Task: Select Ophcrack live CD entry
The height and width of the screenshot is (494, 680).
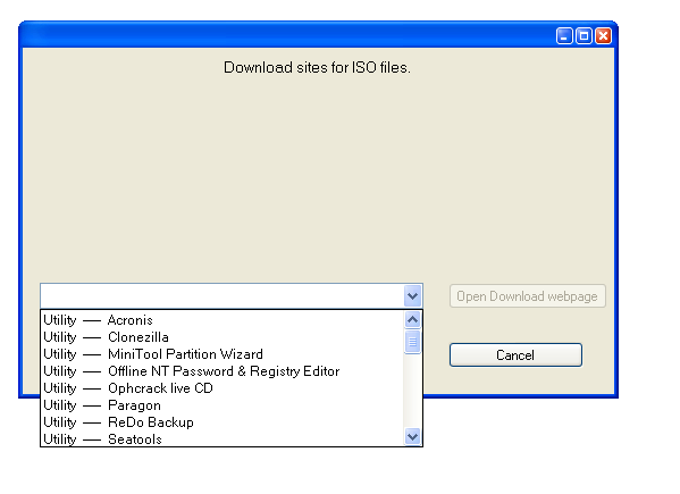Action: click(x=222, y=388)
